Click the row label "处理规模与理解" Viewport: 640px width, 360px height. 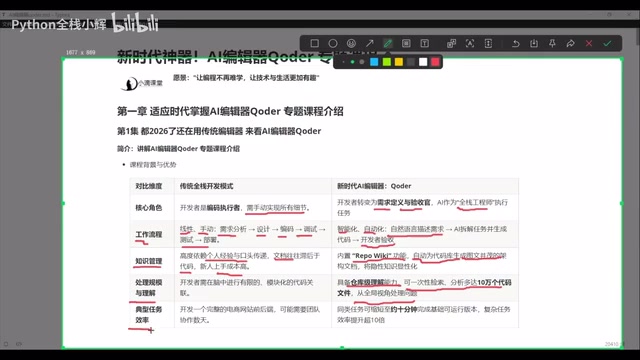point(149,288)
